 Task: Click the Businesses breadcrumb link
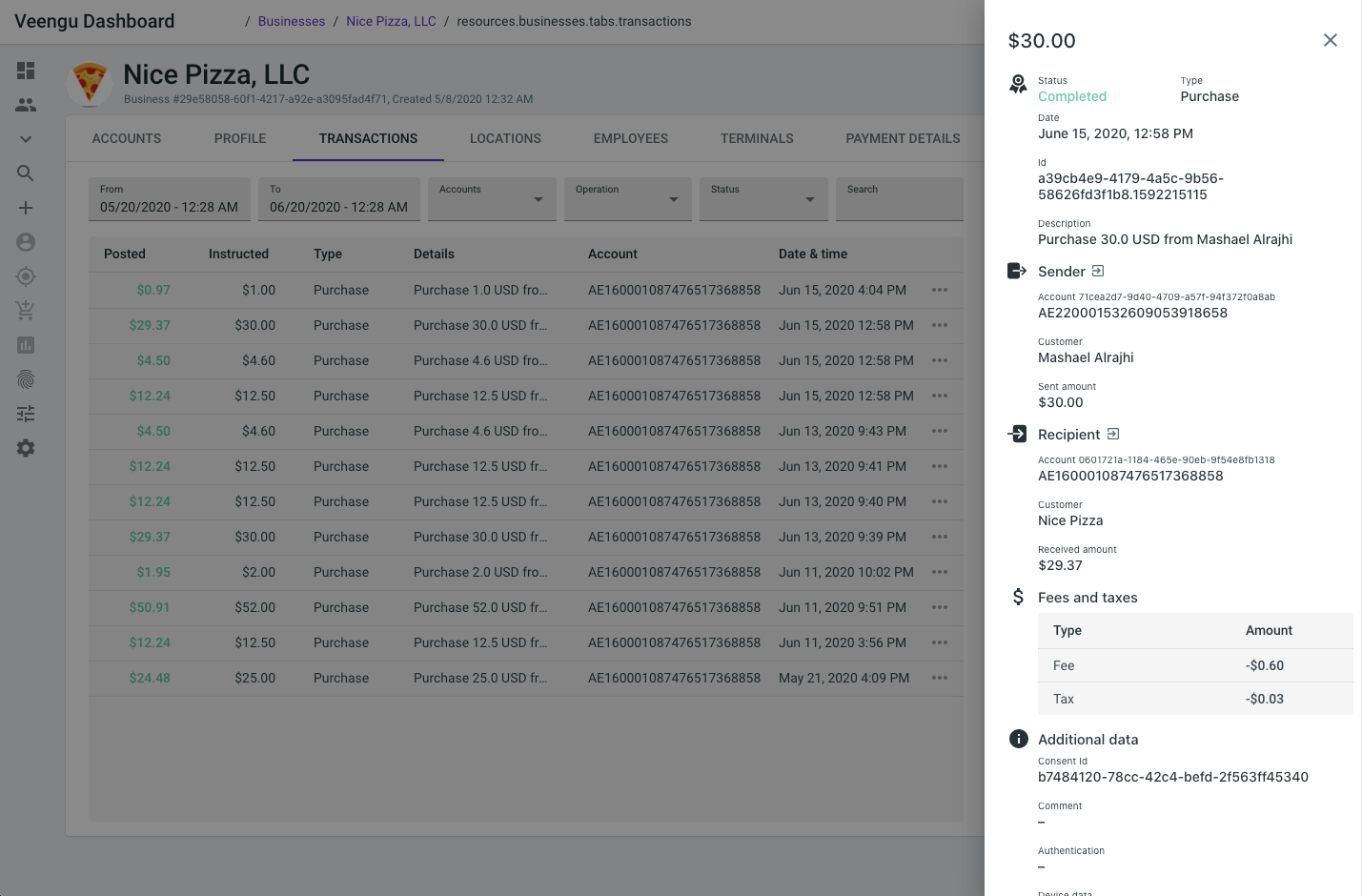click(291, 21)
